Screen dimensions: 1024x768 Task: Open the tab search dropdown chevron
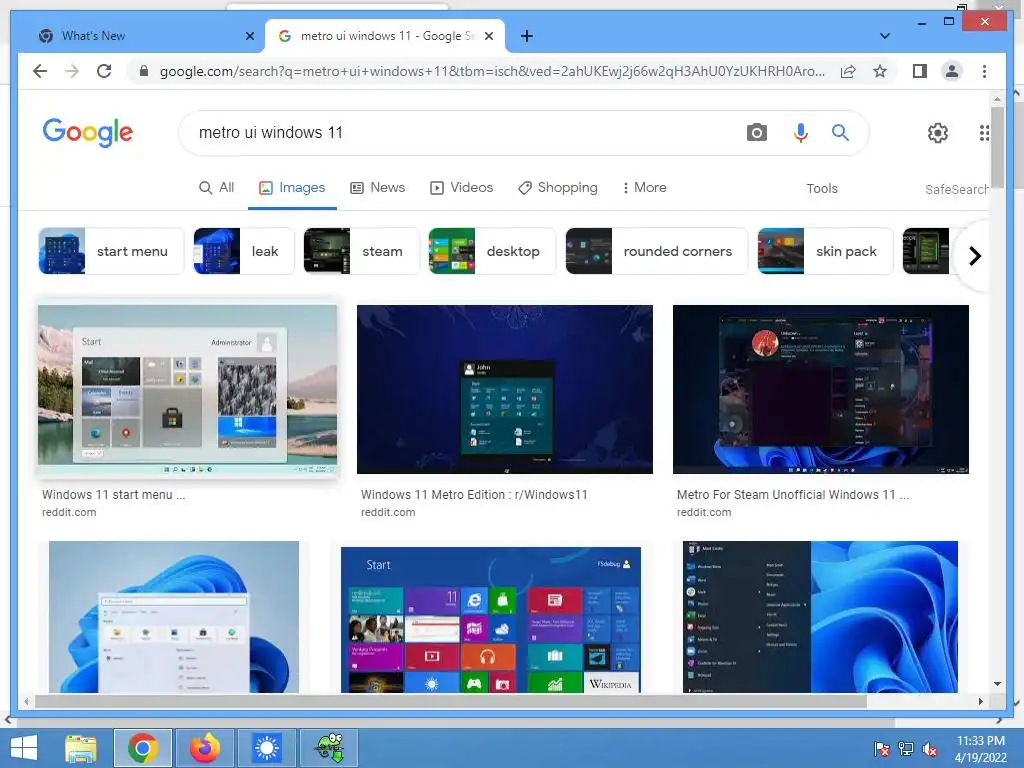885,36
